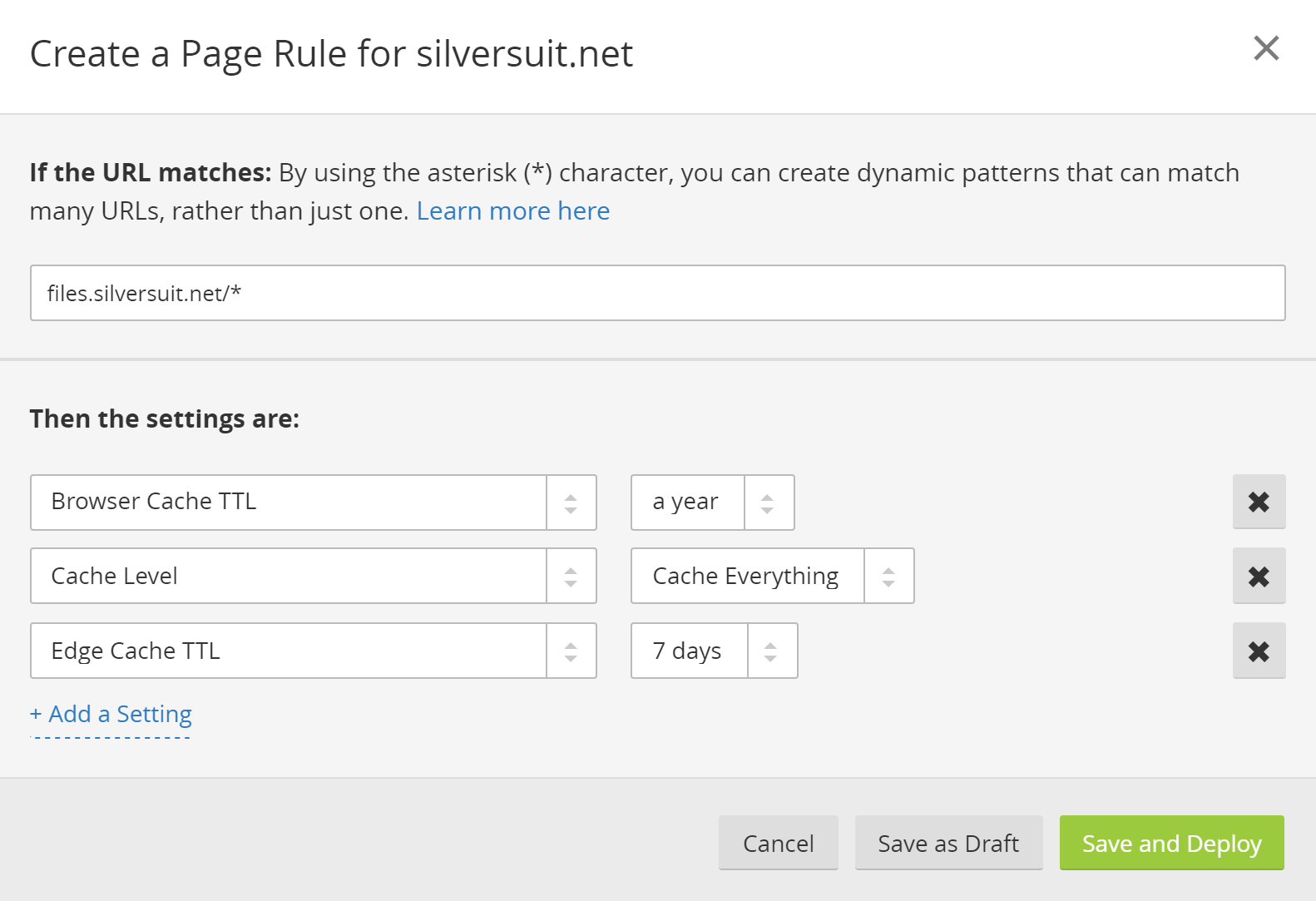Screen dimensions: 1316x901
Task: Click Save as Draft
Action: coord(948,843)
